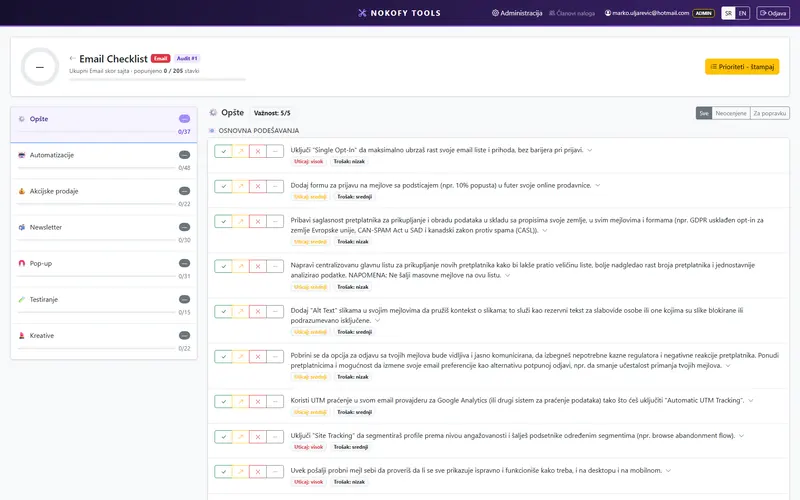This screenshot has height=500, width=800.
Task: Switch language to EN
Action: (x=742, y=13)
